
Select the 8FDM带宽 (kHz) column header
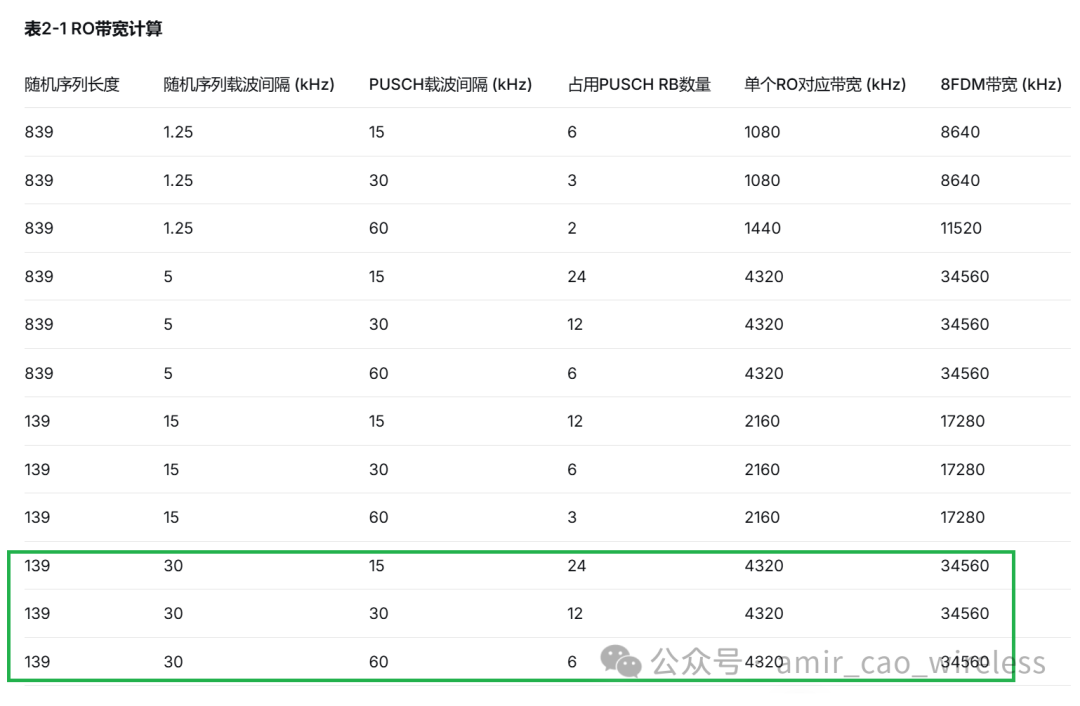(x=1000, y=85)
